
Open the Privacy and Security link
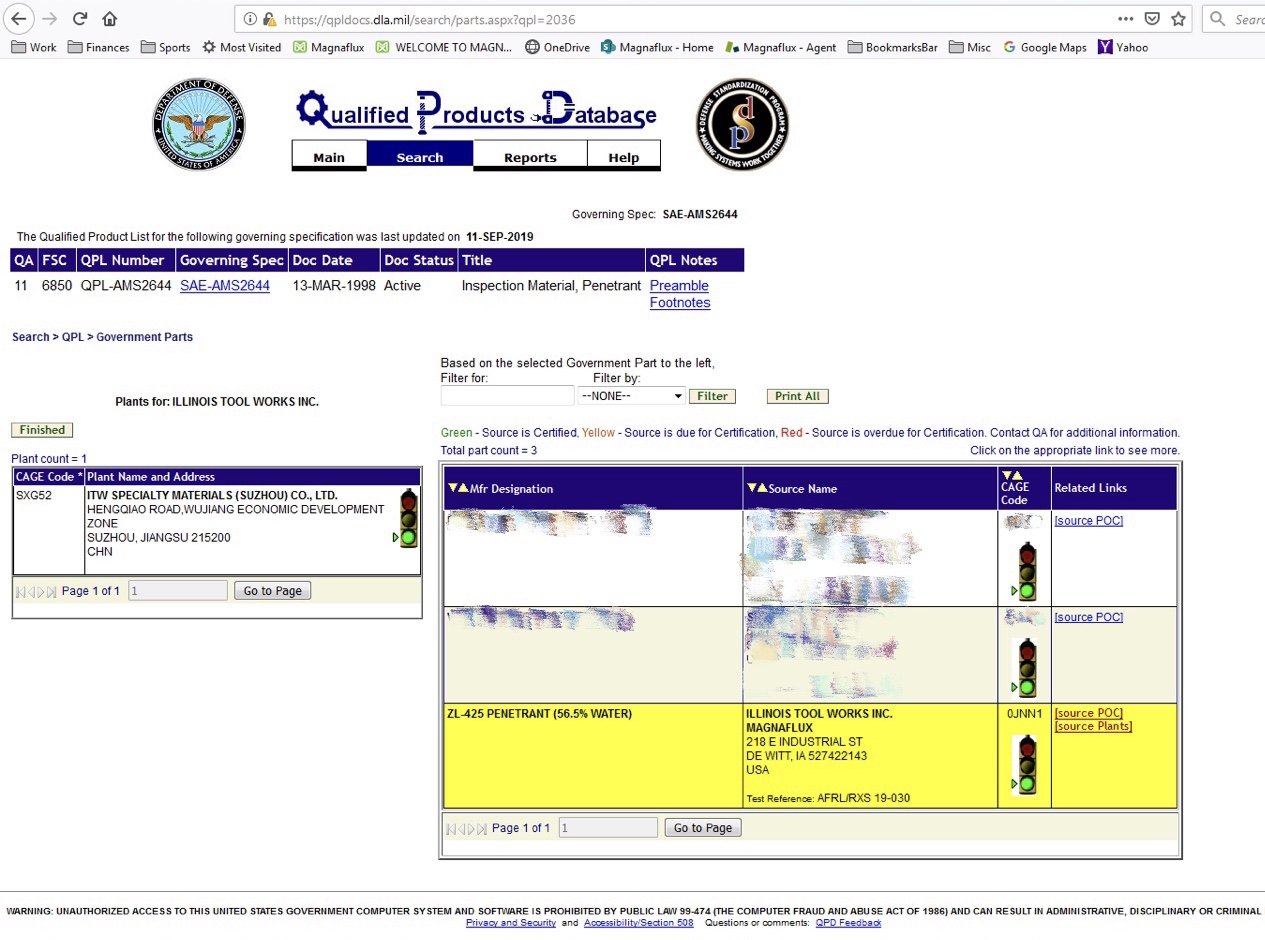coord(511,923)
